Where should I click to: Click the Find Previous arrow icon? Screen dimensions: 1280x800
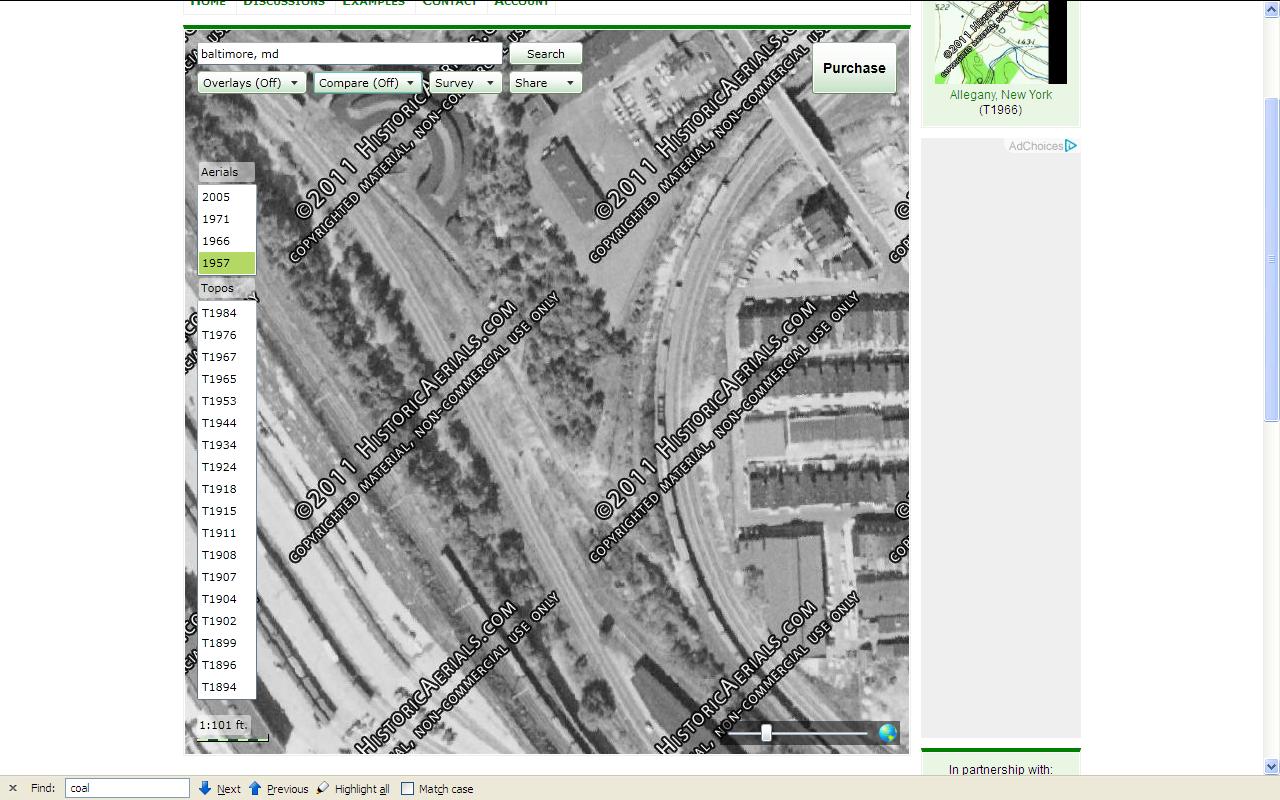(255, 788)
